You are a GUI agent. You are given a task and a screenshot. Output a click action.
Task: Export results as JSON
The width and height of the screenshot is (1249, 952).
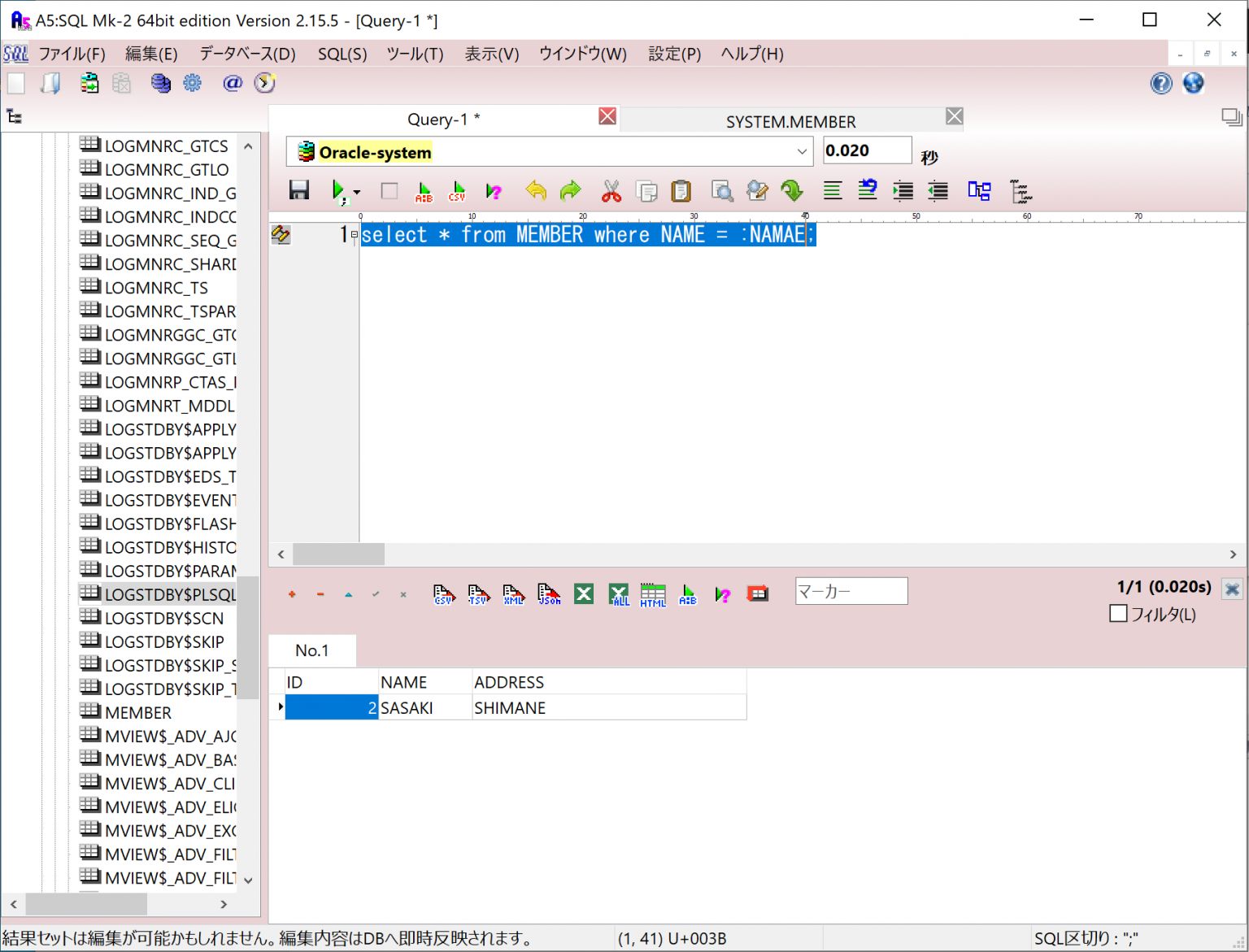(x=548, y=594)
